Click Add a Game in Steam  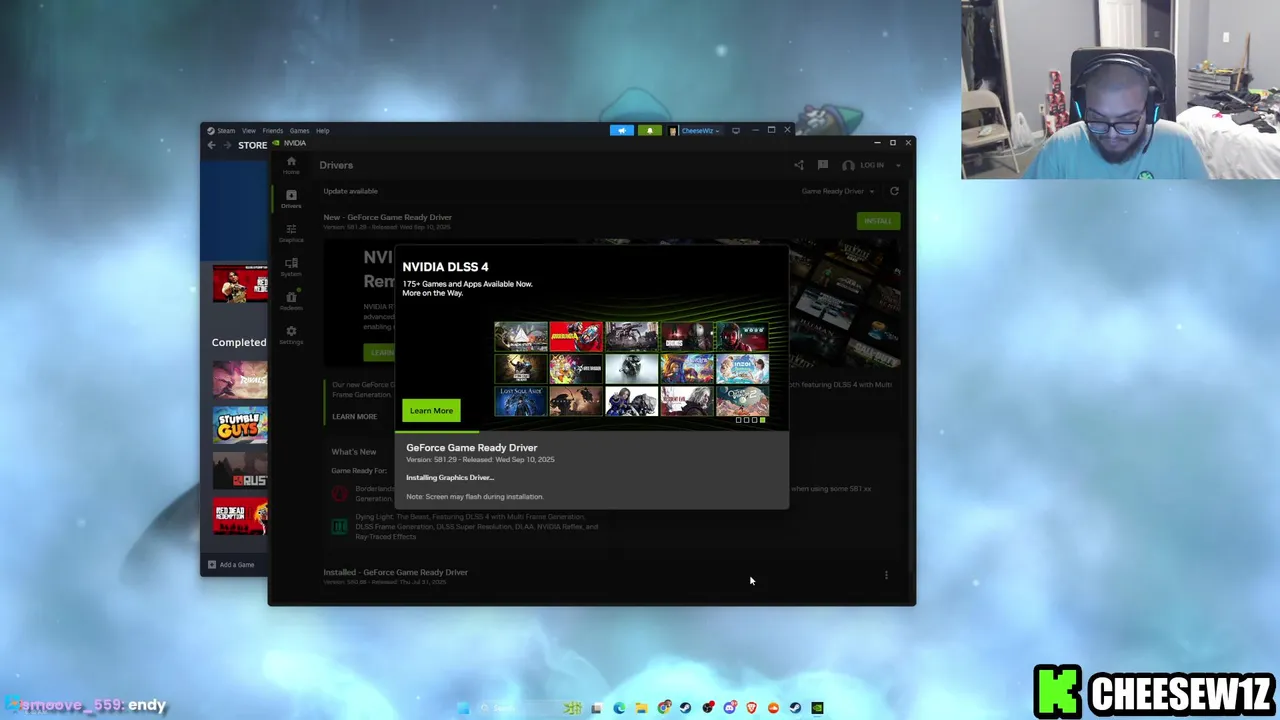231,565
